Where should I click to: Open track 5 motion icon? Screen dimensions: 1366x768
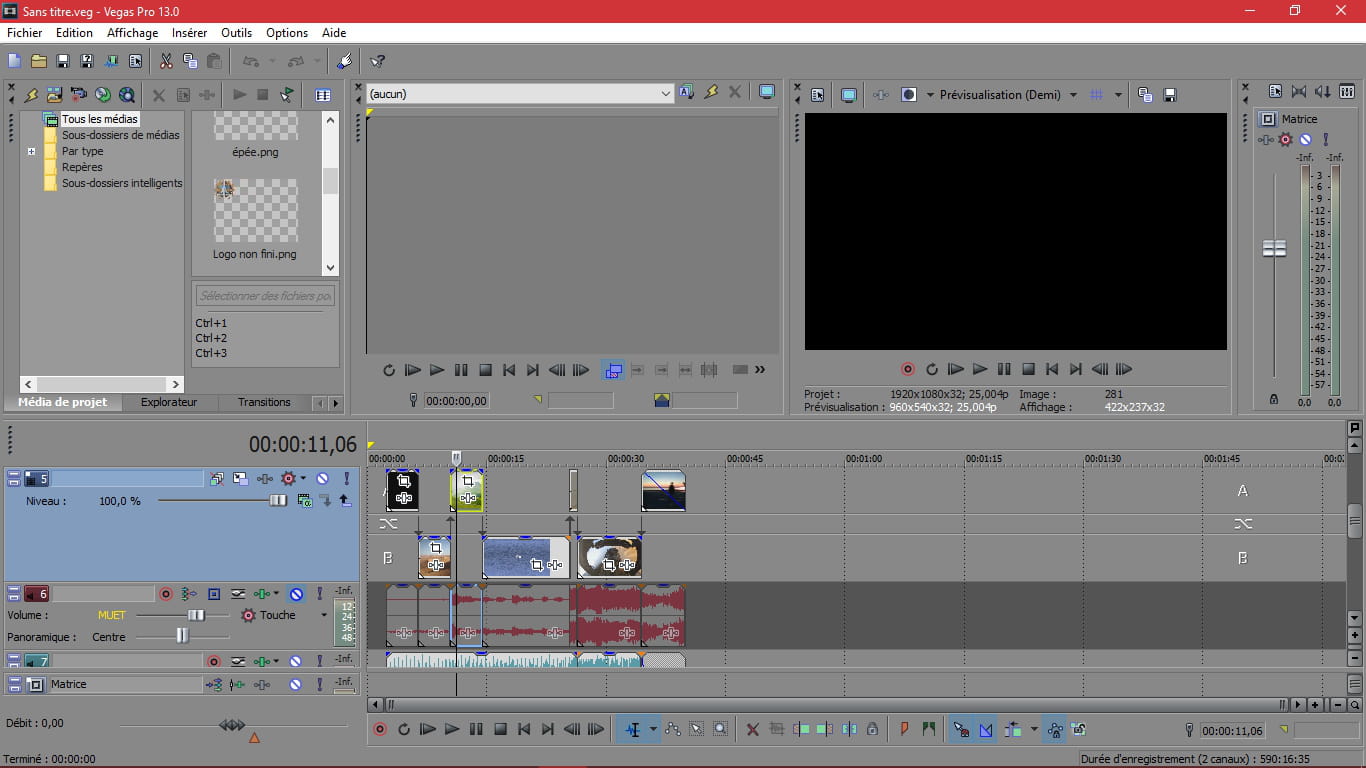241,479
